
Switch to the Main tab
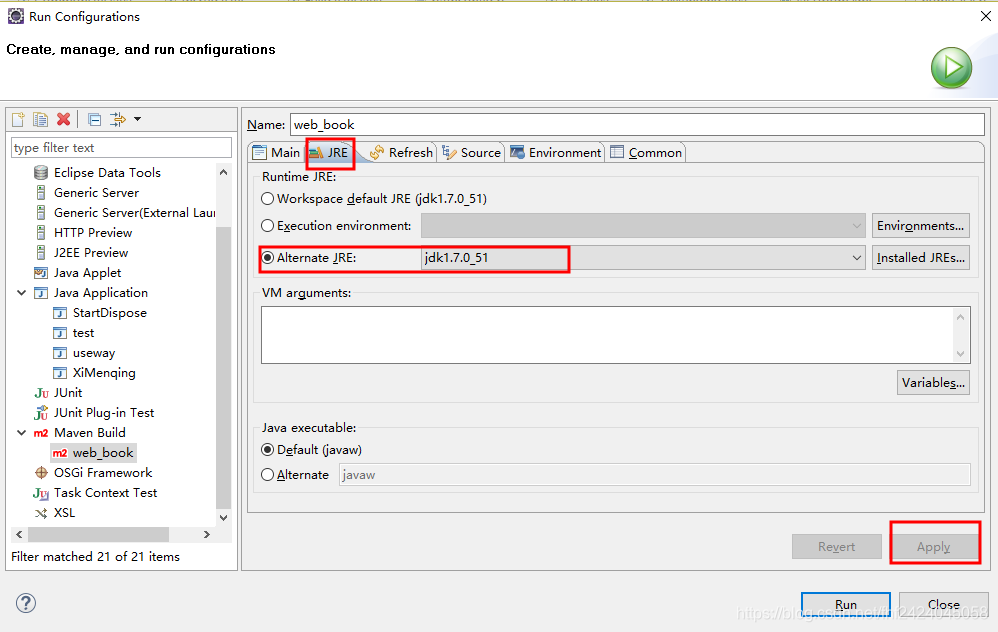coord(276,153)
